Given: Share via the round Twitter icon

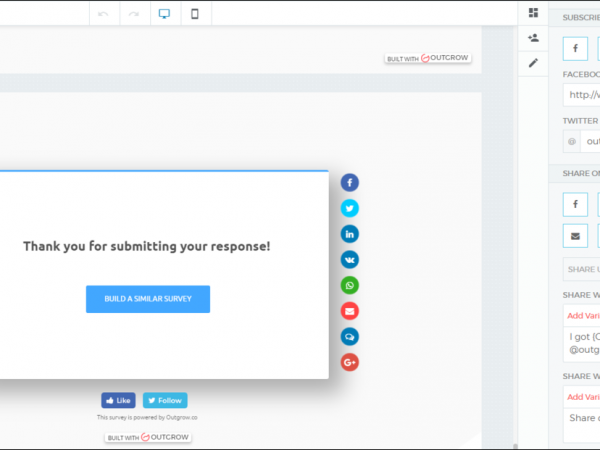Looking at the screenshot, I should tap(349, 208).
